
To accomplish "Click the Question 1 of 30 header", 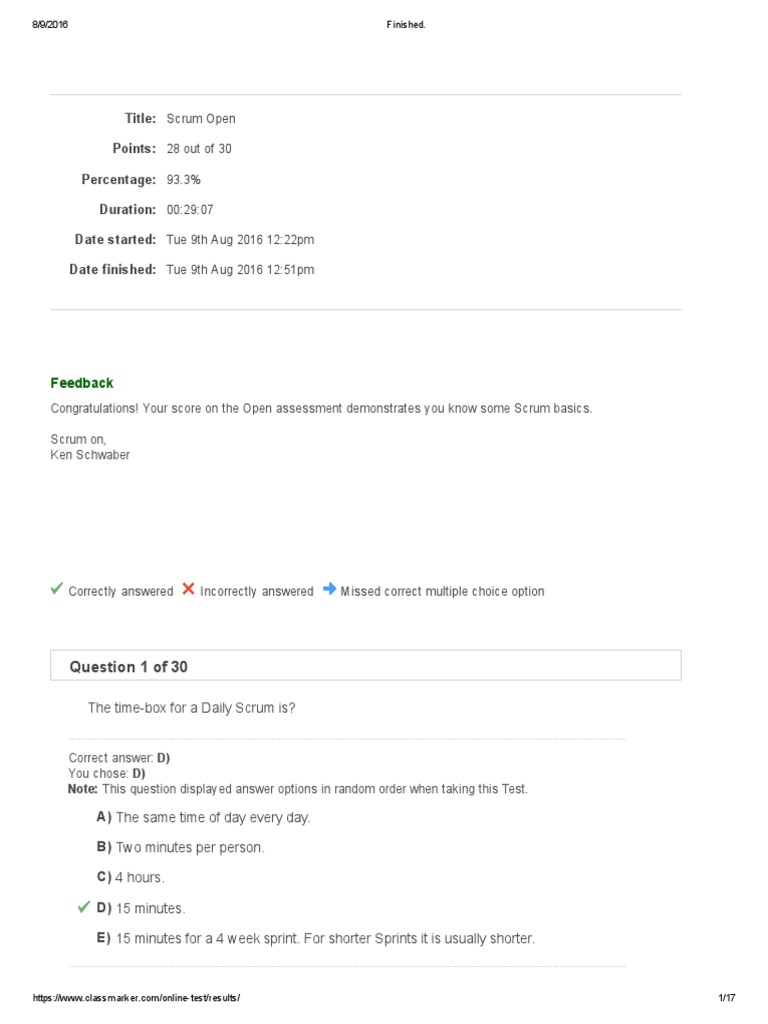I will (128, 667).
